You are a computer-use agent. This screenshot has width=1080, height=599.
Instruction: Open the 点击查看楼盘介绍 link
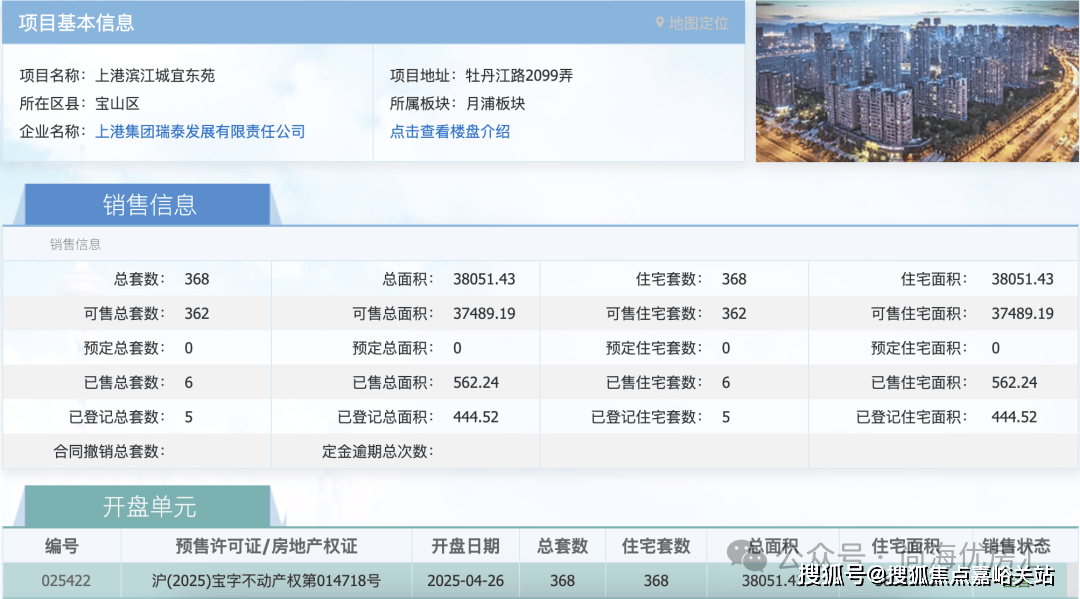click(x=450, y=132)
